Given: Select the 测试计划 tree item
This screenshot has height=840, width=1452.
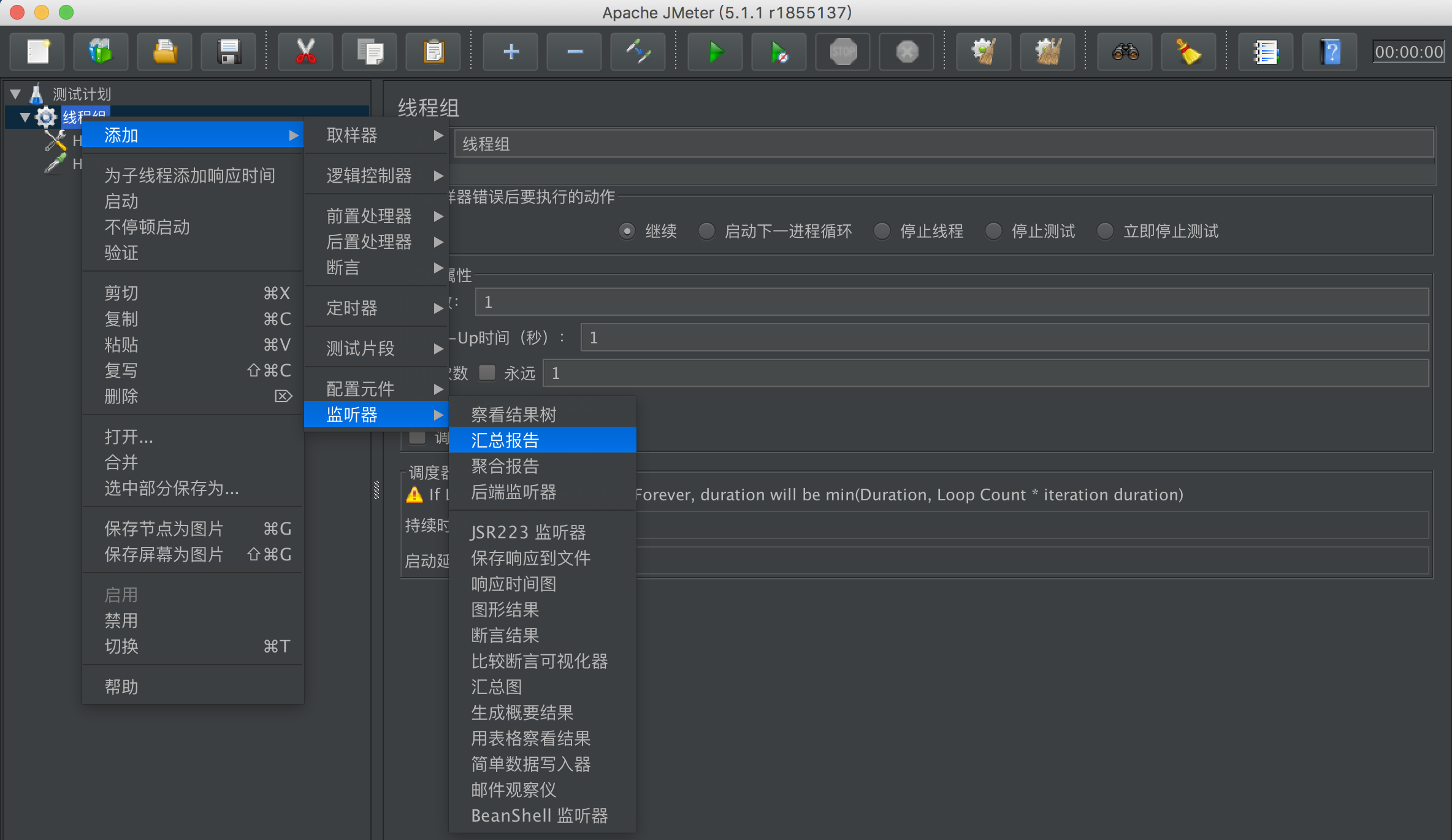Looking at the screenshot, I should [82, 94].
